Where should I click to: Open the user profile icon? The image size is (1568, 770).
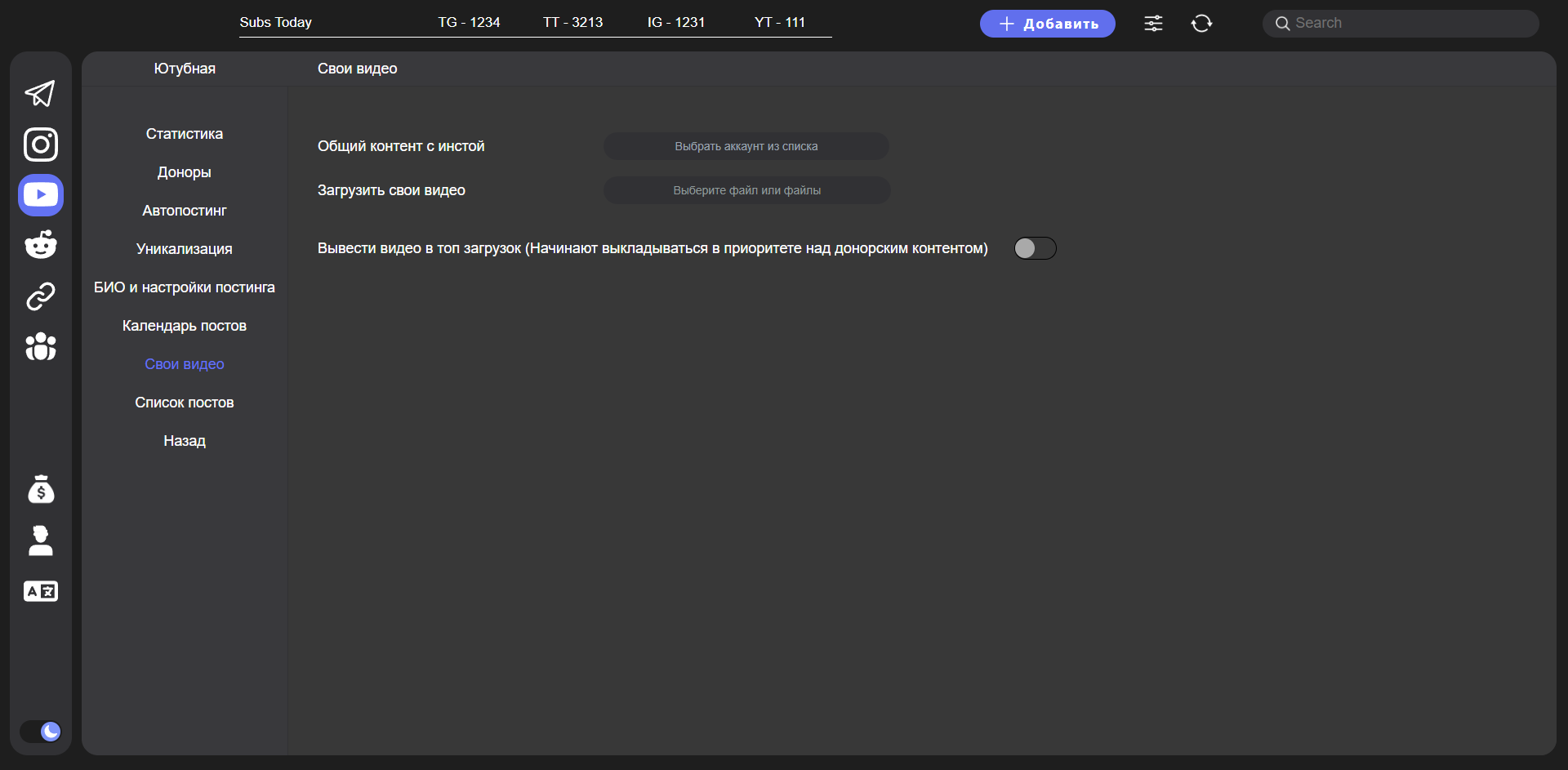(41, 541)
